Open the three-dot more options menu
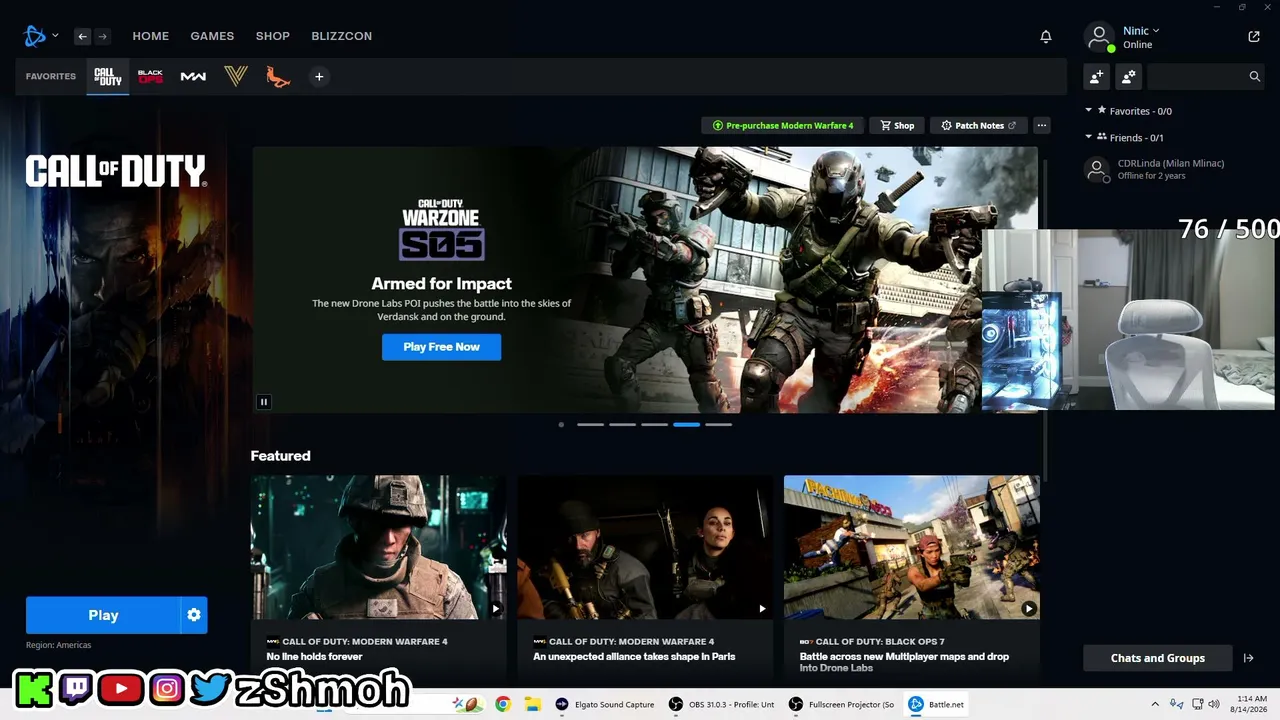This screenshot has height=720, width=1280. click(x=1042, y=126)
